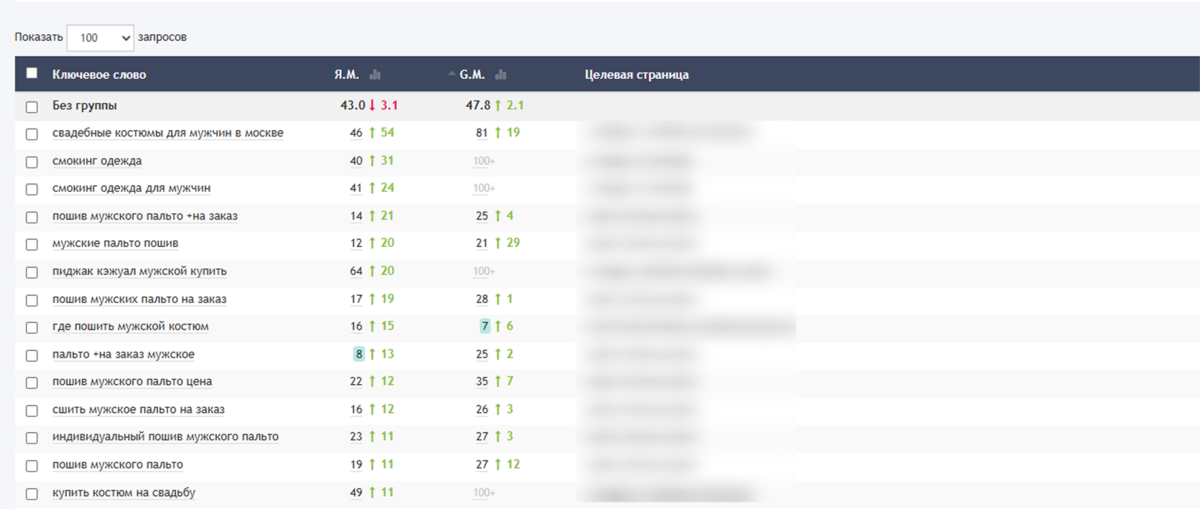Image resolution: width=1200 pixels, height=509 pixels.
Task: Sort by the Я.М. column header
Action: [348, 75]
